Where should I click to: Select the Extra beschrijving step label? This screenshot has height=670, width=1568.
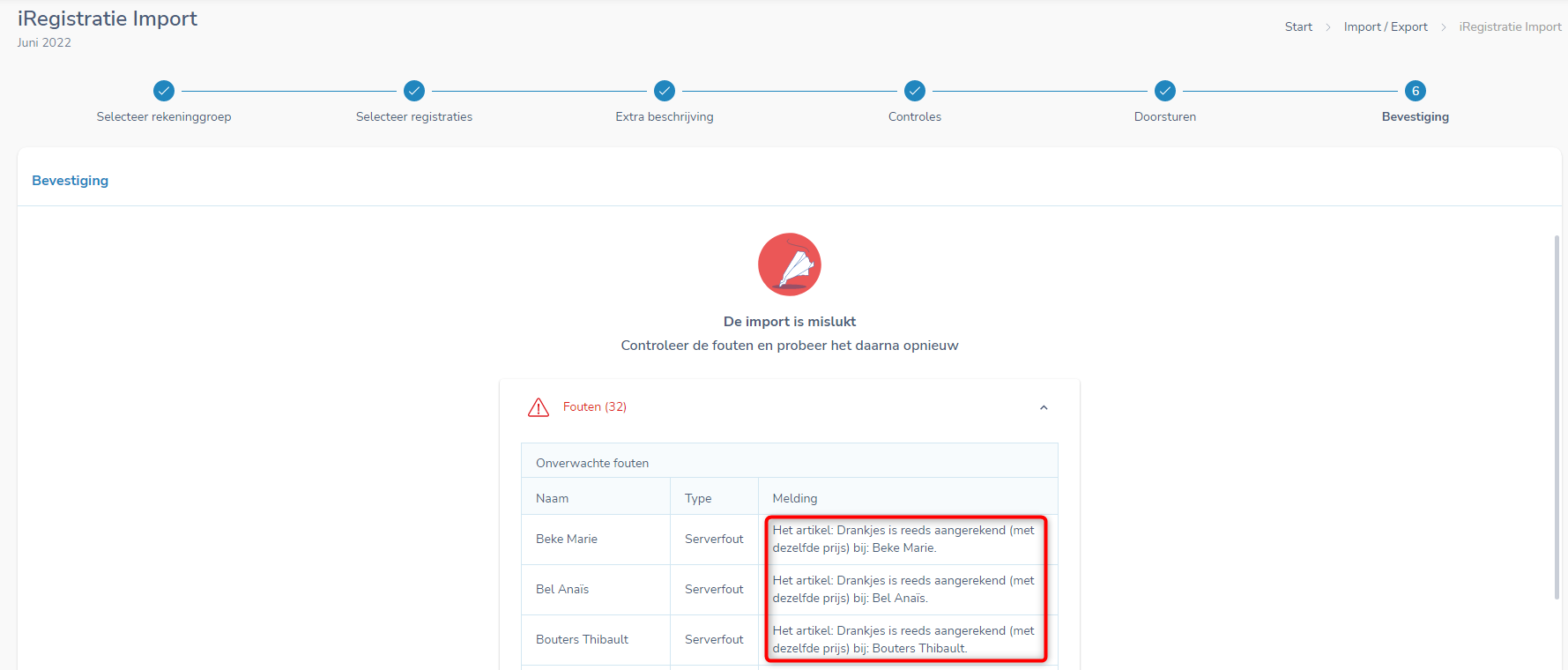point(665,116)
